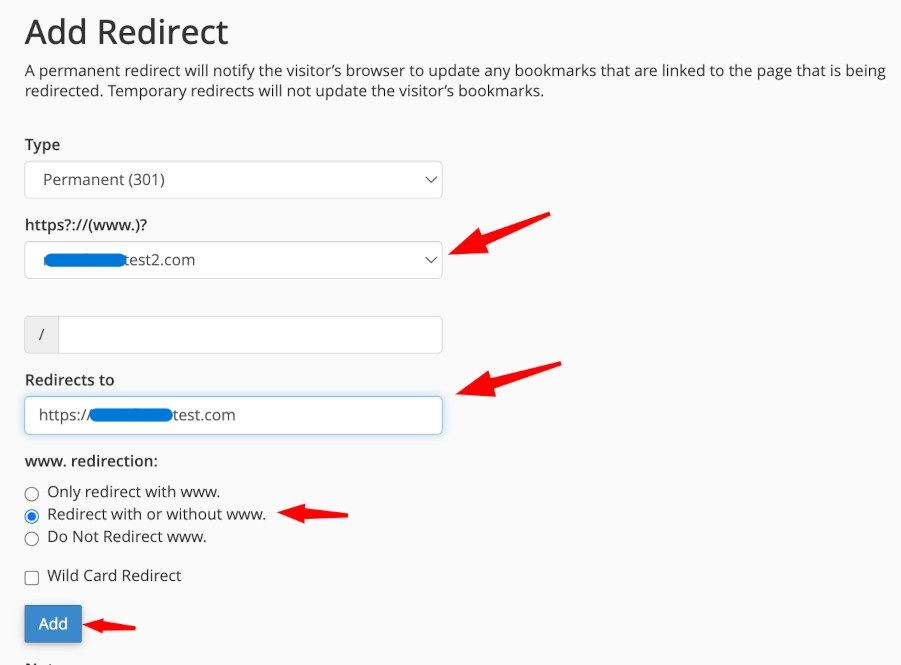Click the red arrow pointing at the Add button

[110, 626]
